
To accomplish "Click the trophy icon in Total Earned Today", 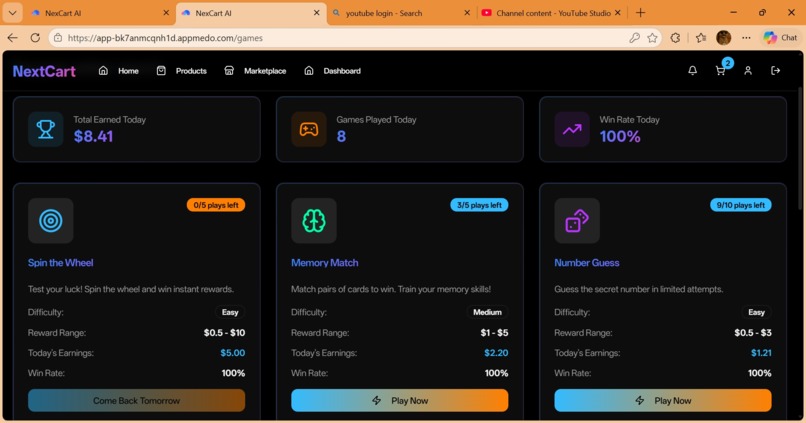I will 46,130.
